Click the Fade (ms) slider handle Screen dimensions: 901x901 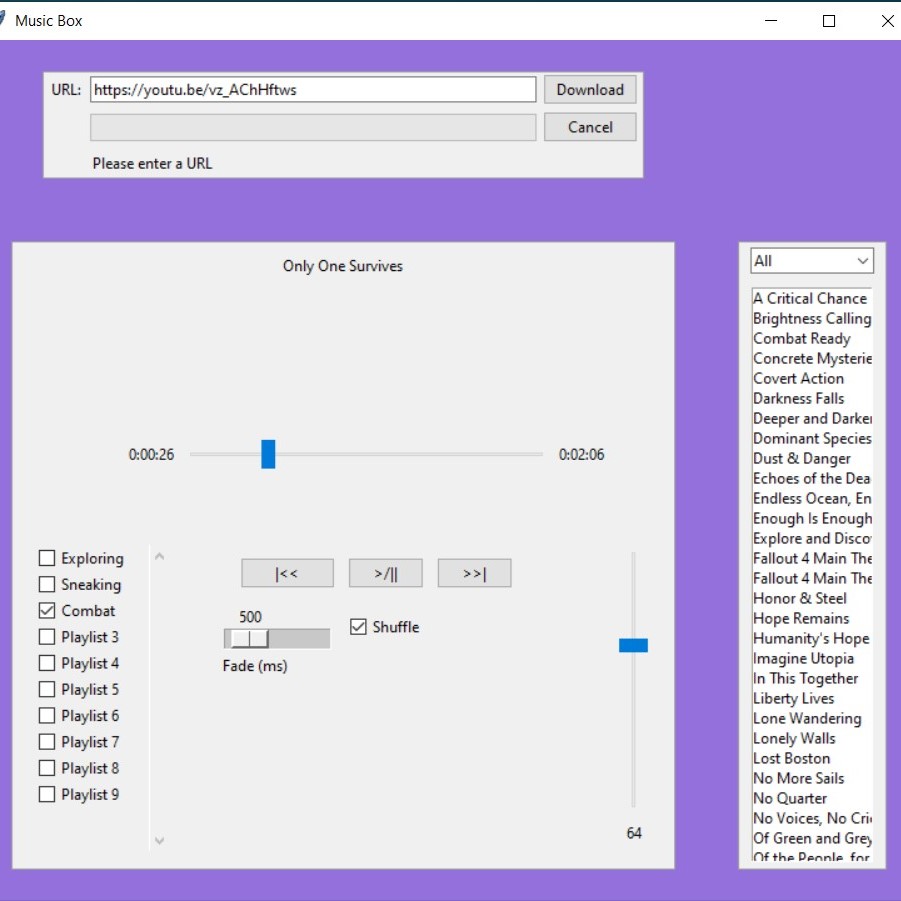click(x=250, y=639)
